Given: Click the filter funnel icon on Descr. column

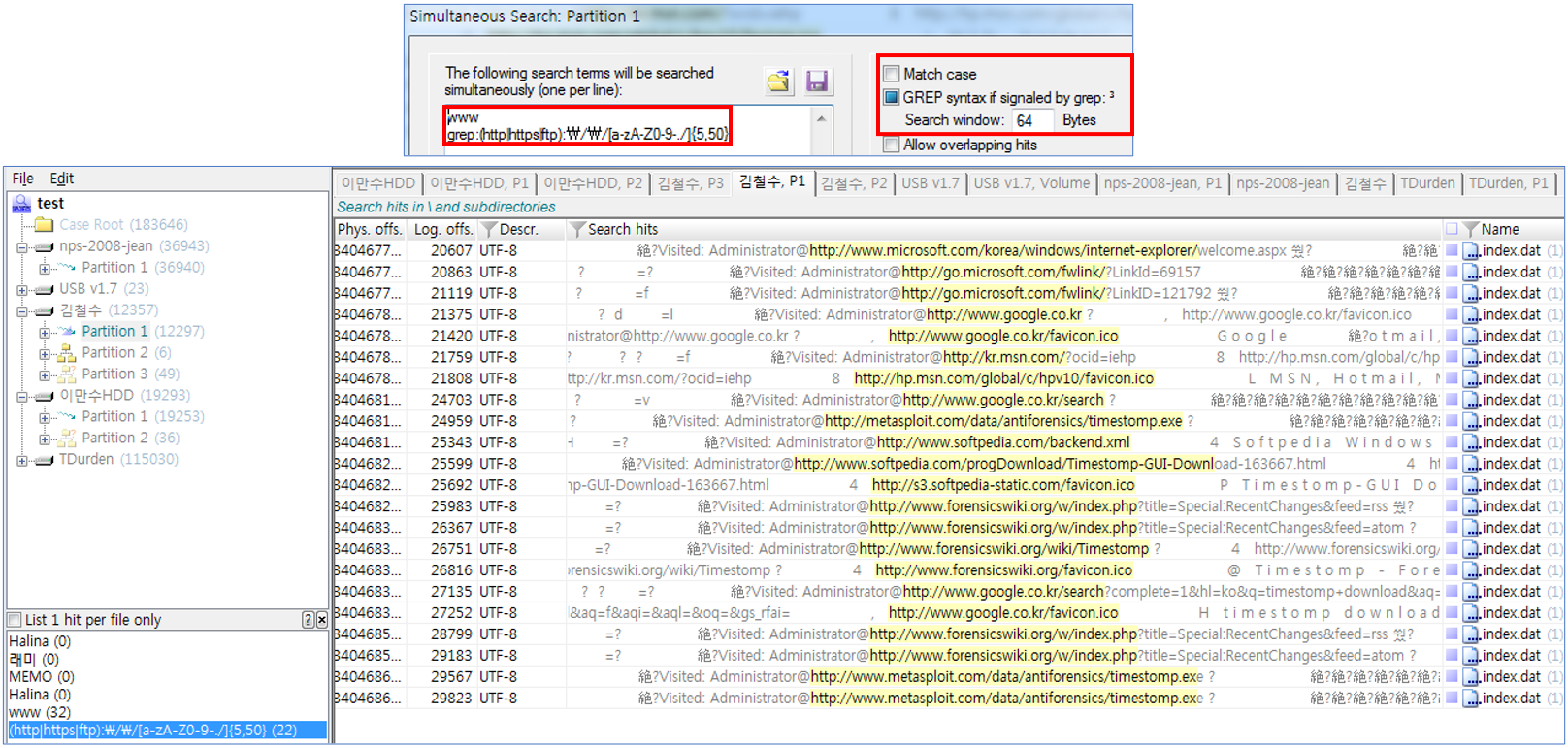Looking at the screenshot, I should (x=490, y=230).
